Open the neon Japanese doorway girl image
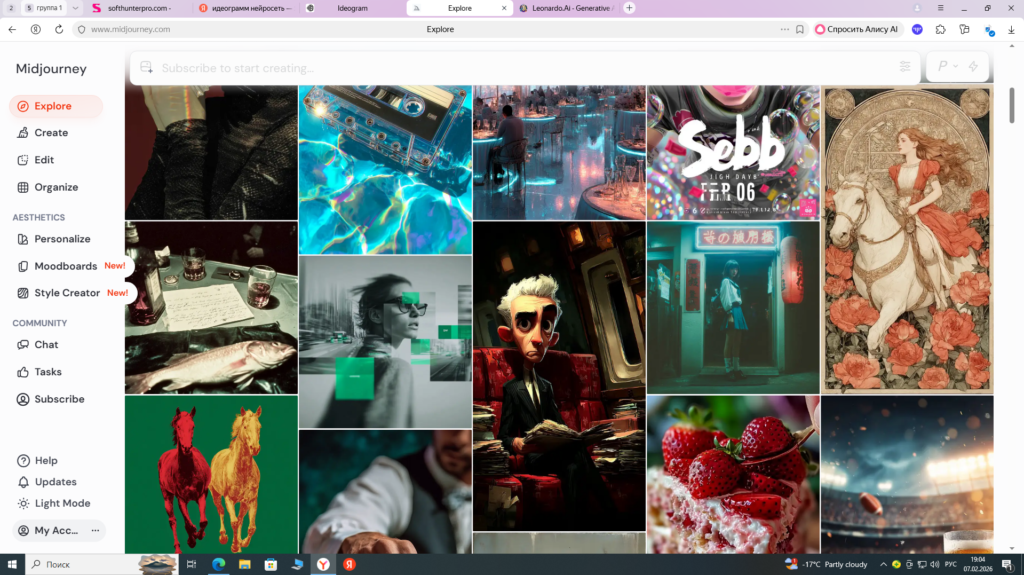Image resolution: width=1024 pixels, height=575 pixels. [733, 308]
